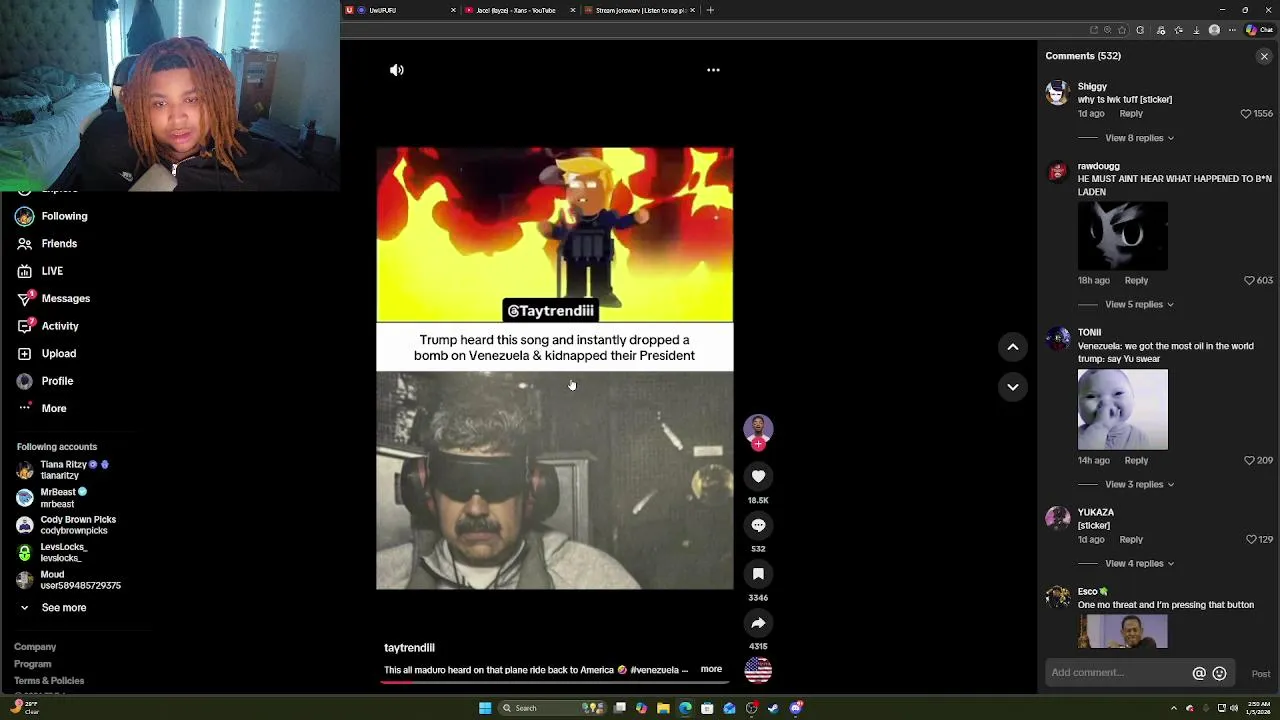Switch to the Jacol Xans YouTube tab
This screenshot has height=720, width=1280.
pos(520,10)
